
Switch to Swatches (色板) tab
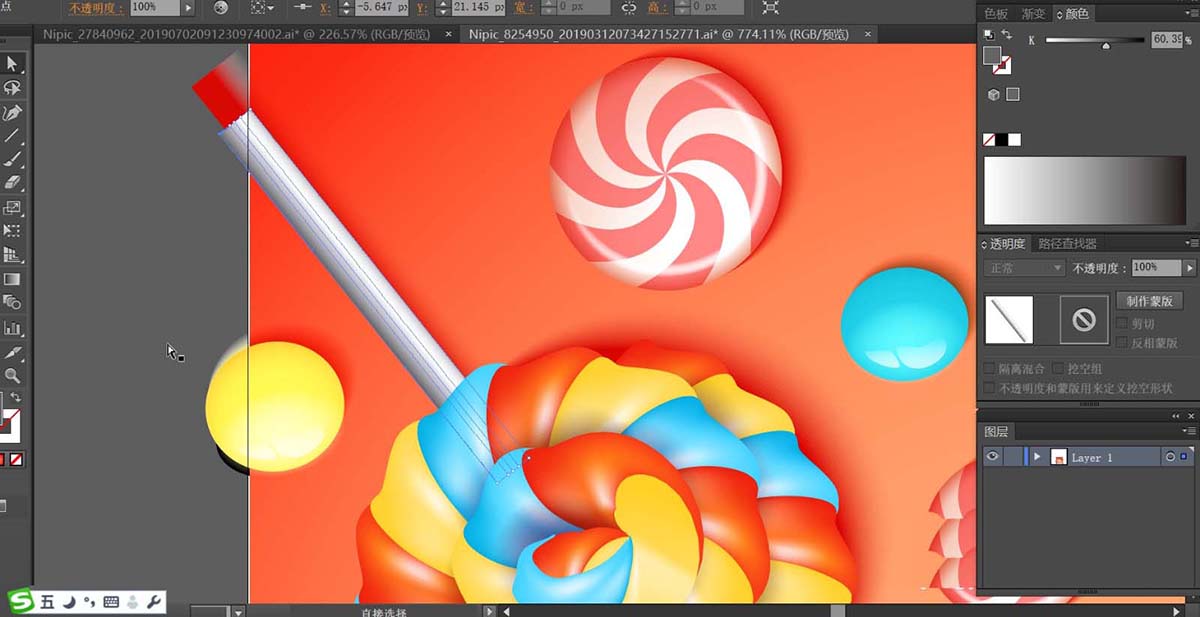[996, 14]
